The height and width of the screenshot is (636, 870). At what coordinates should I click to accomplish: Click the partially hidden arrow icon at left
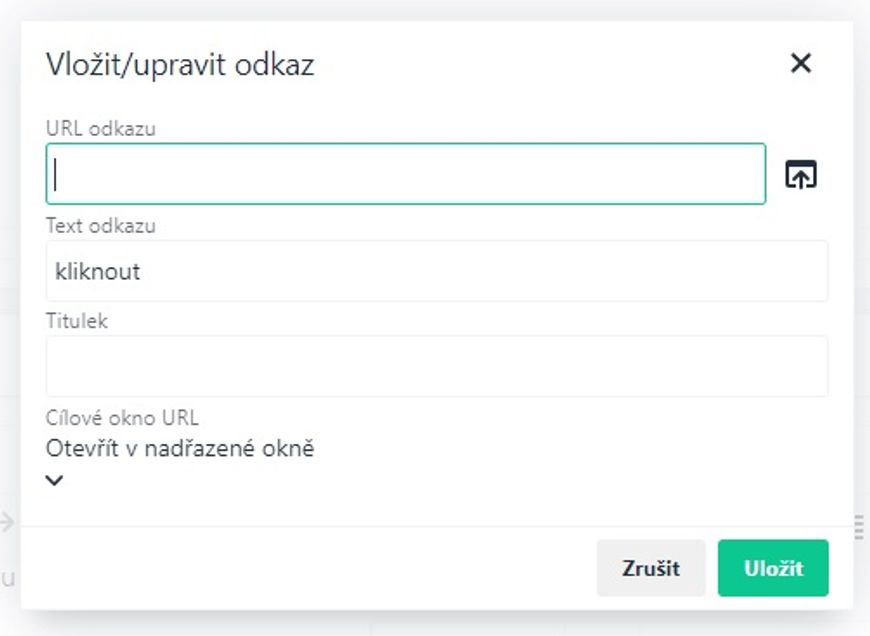tap(7, 522)
